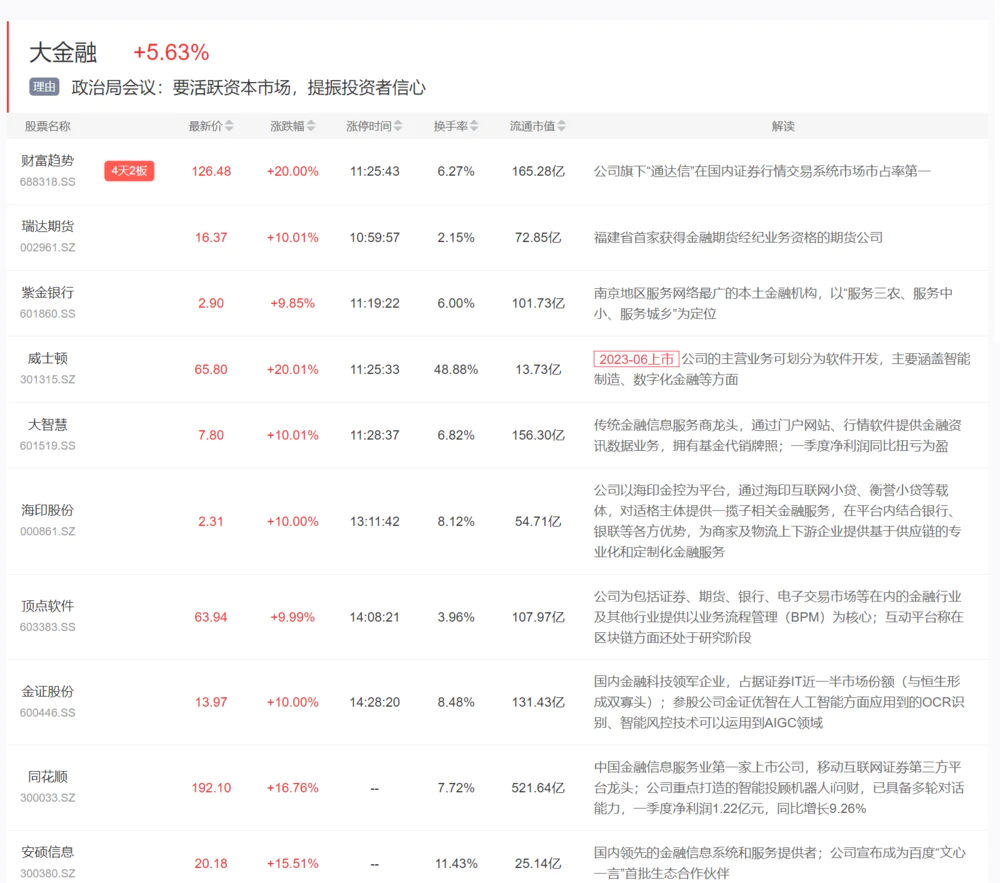The width and height of the screenshot is (1000, 883).
Task: Click market cap 165.28亿
Action: click(538, 171)
